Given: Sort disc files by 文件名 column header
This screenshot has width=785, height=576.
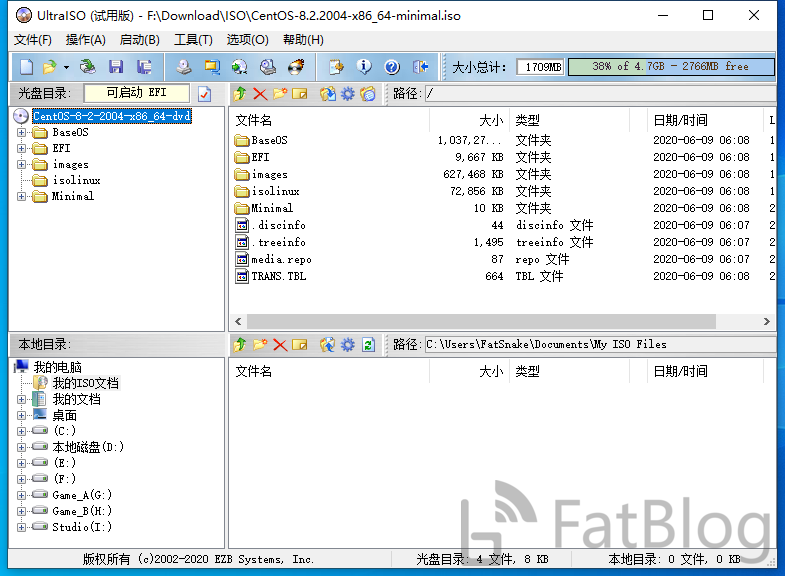Looking at the screenshot, I should pos(329,121).
